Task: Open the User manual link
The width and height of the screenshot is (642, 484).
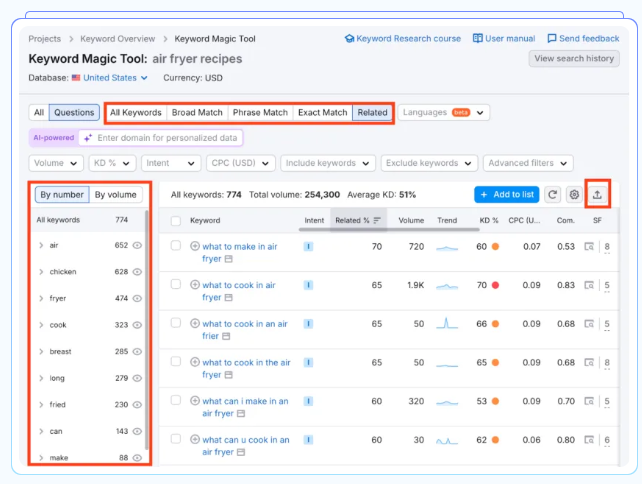Action: click(x=504, y=38)
